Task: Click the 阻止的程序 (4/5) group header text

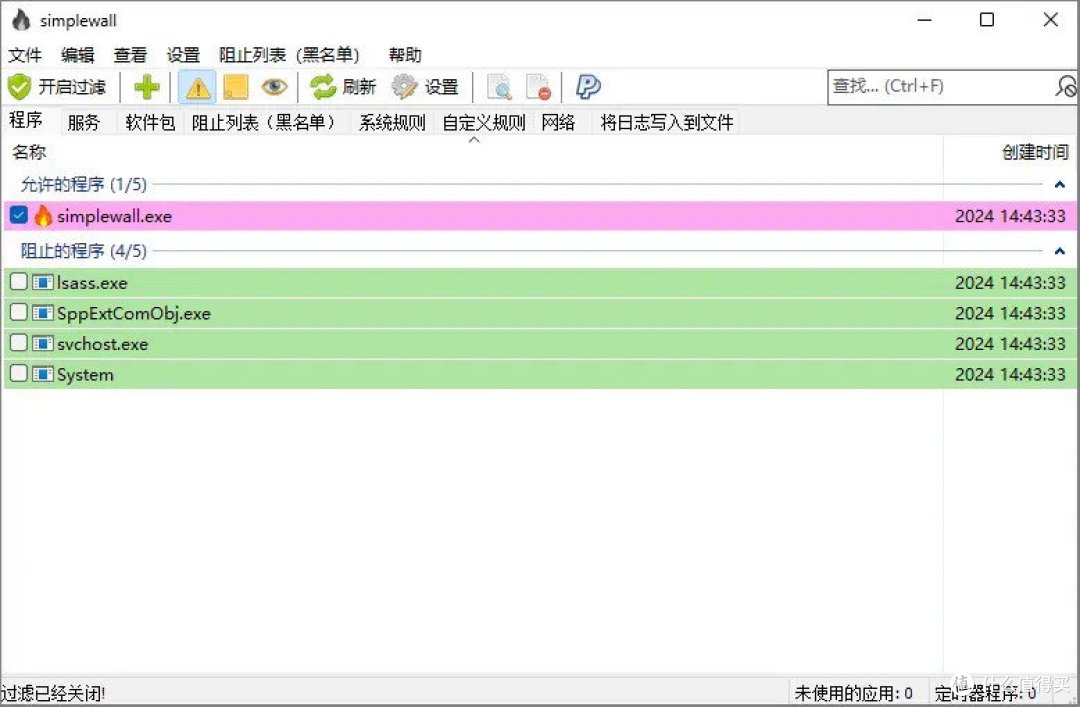Action: [83, 251]
